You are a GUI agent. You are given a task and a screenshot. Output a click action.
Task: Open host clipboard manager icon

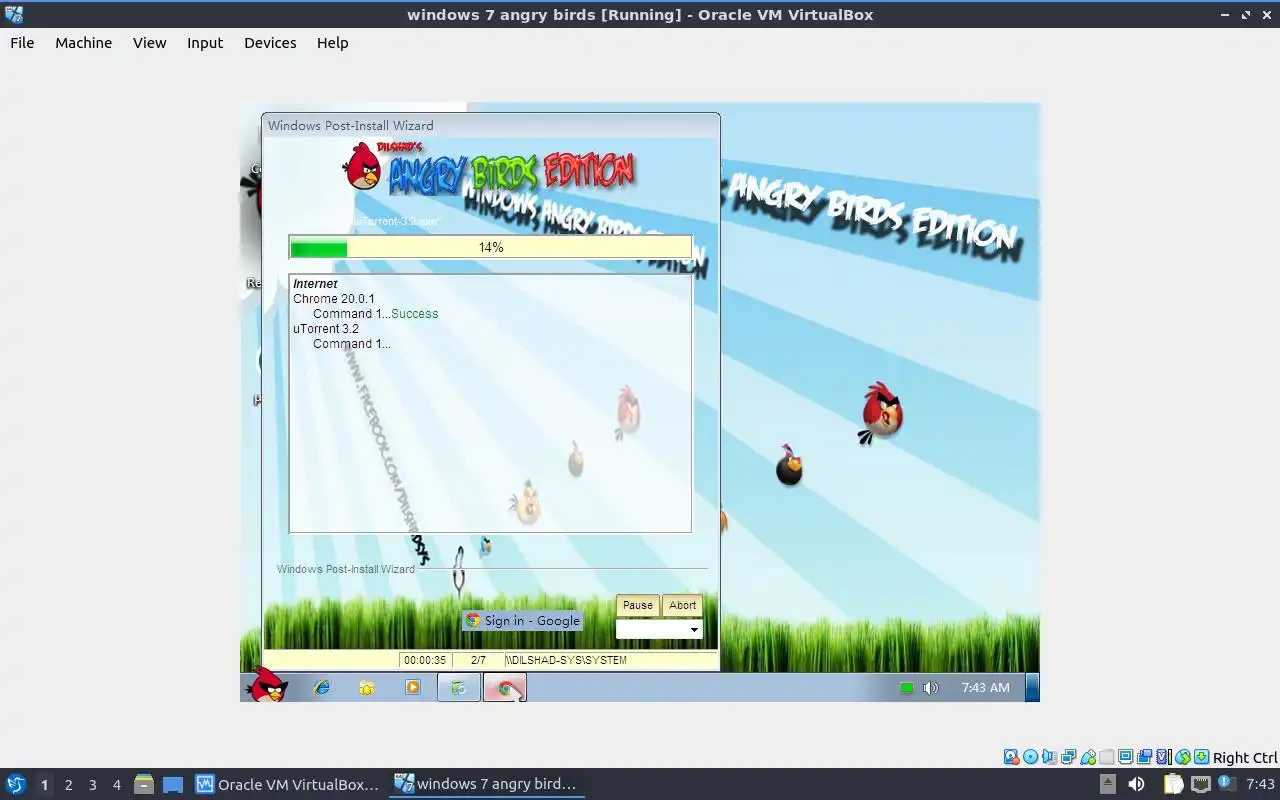[x=1173, y=785]
